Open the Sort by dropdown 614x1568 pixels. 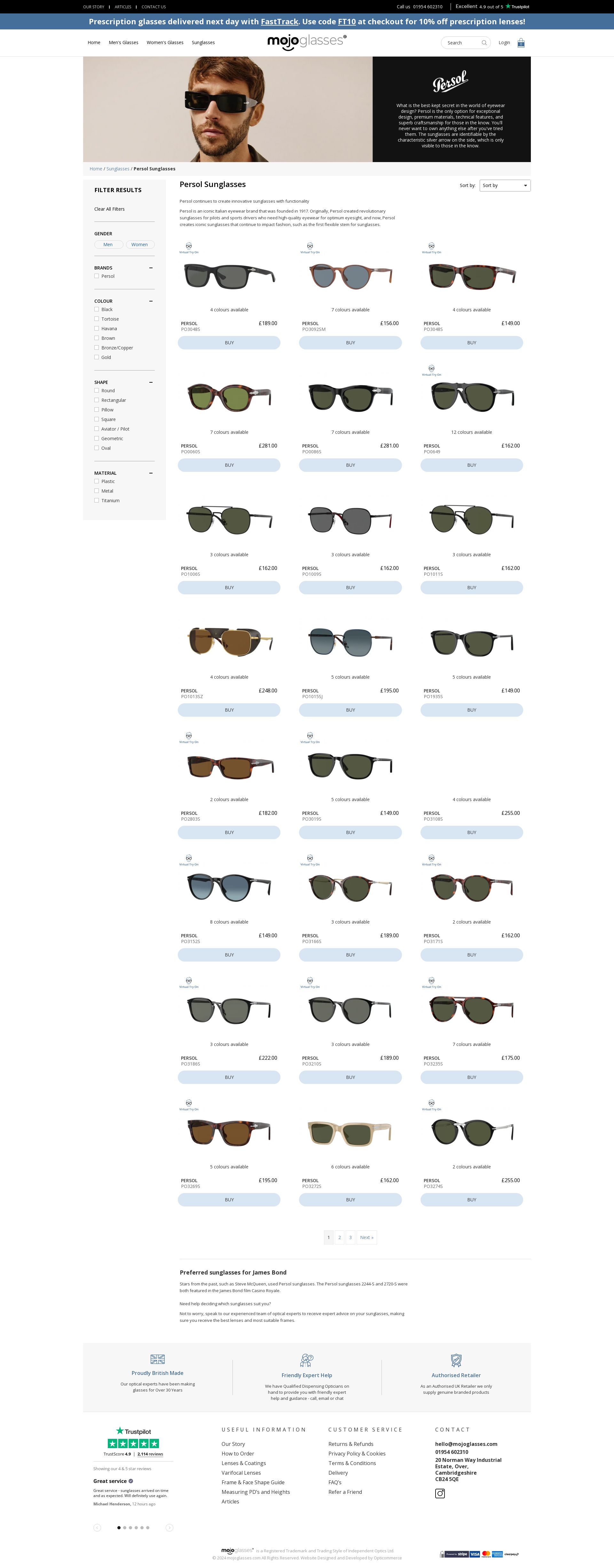(x=505, y=186)
